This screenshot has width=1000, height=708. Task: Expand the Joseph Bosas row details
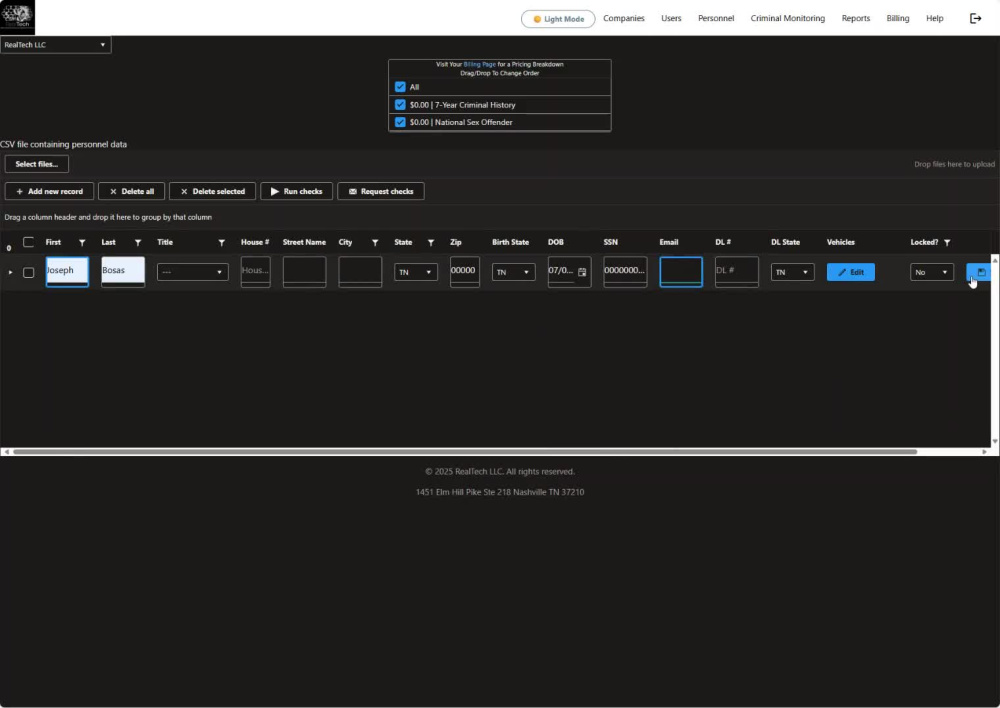click(10, 272)
